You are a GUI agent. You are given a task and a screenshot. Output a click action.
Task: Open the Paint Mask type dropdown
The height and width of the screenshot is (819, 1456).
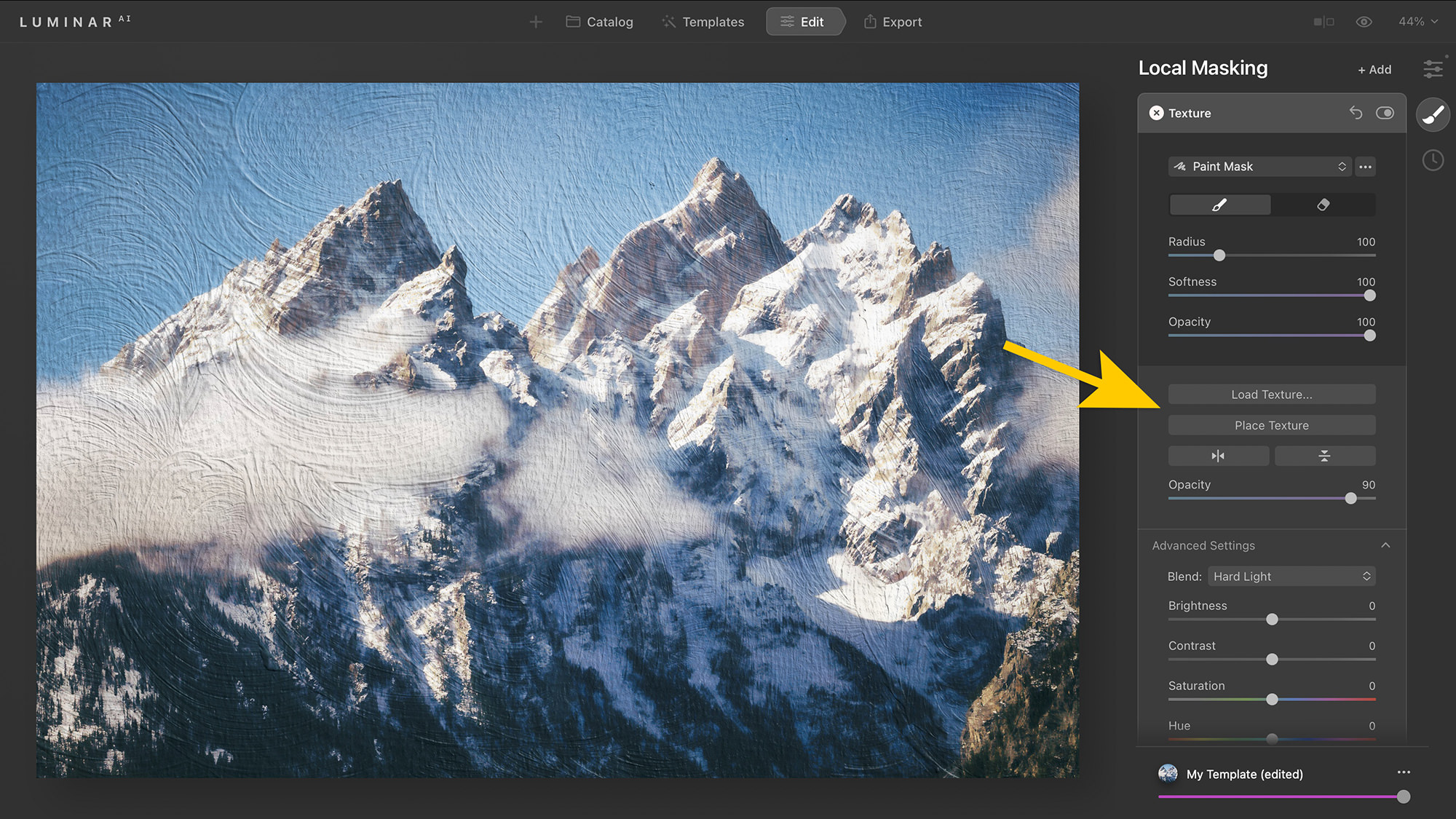tap(1259, 166)
